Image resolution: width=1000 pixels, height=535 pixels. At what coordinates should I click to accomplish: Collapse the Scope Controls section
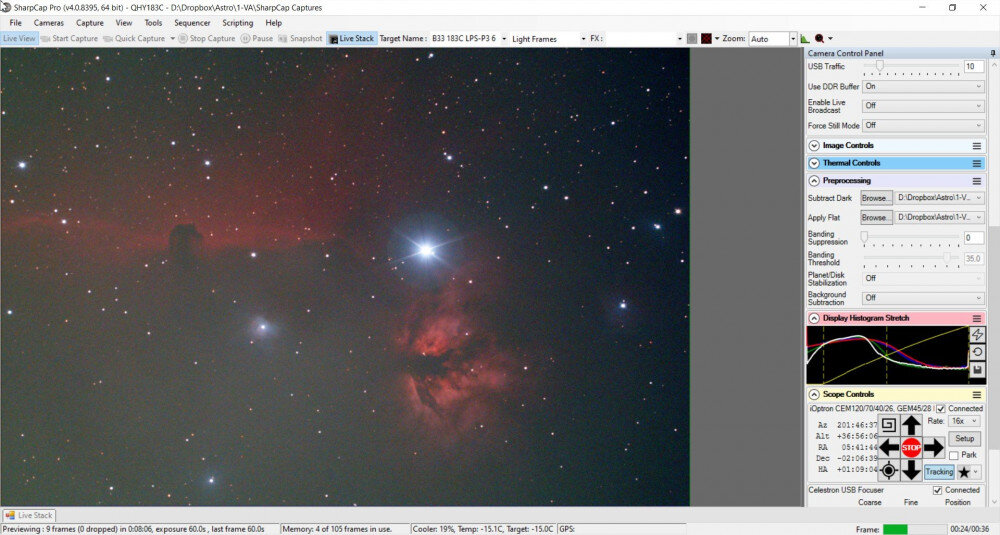pos(814,395)
